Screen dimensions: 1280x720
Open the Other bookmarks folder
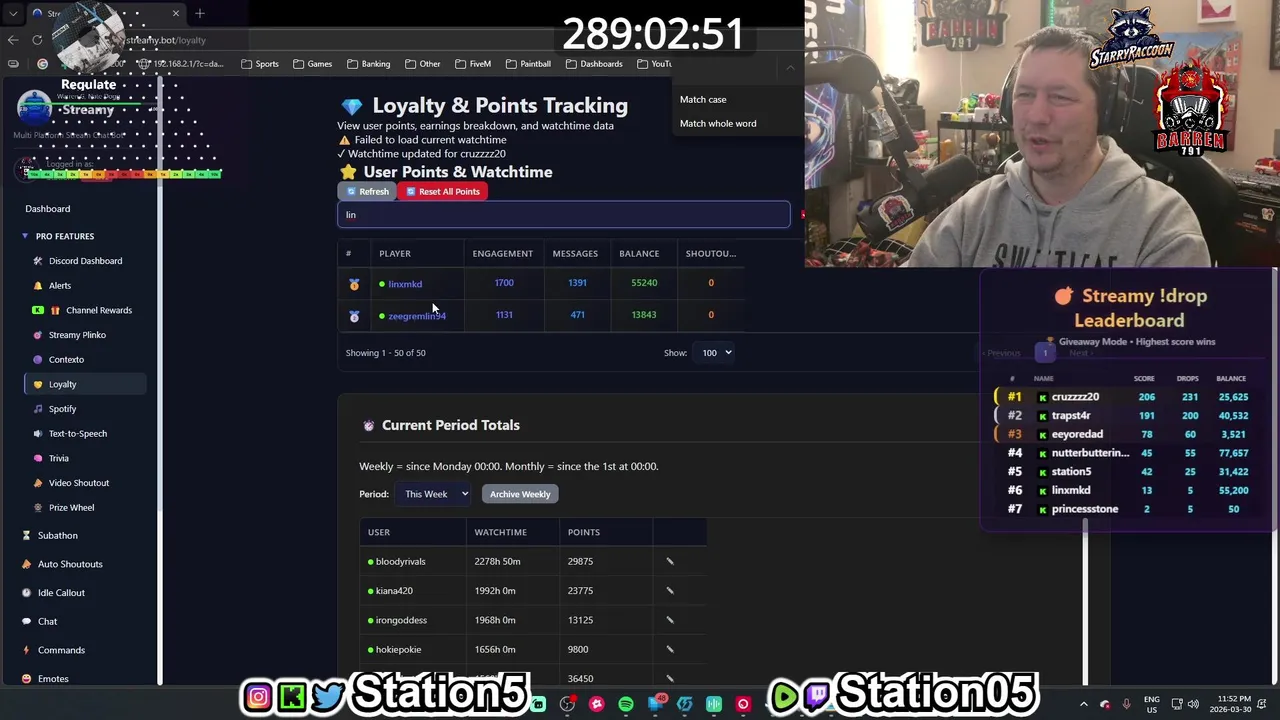(423, 64)
